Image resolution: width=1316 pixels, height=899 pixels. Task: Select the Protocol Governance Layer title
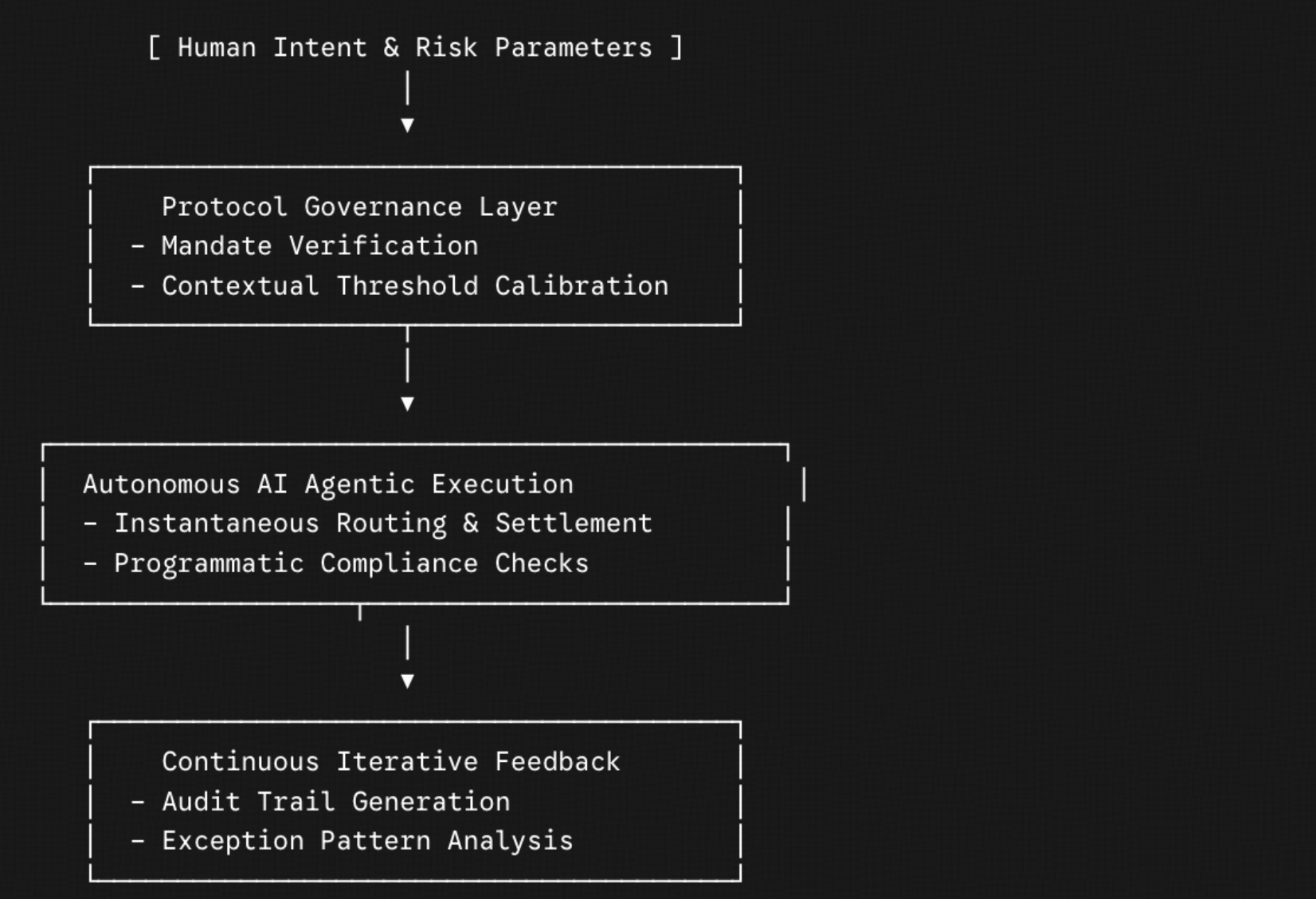pyautogui.click(x=359, y=206)
